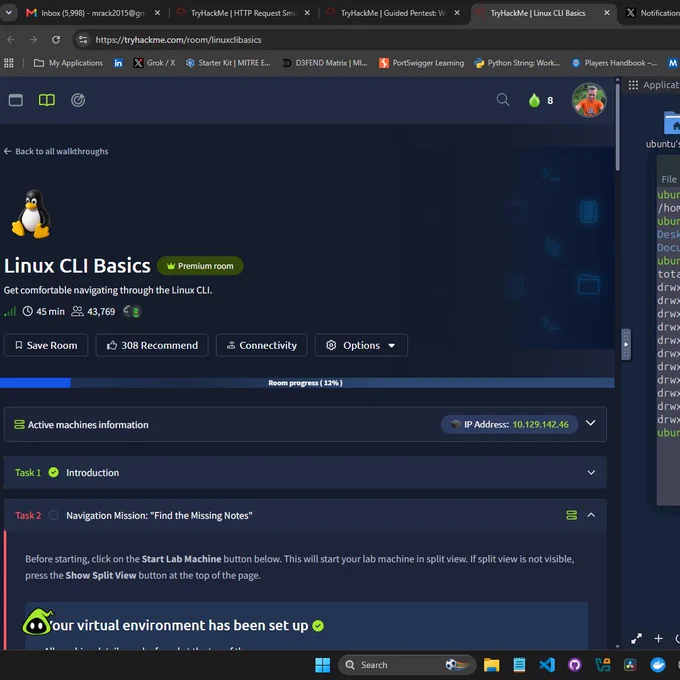Go back to all walkthroughs
The image size is (680, 680).
coord(56,151)
